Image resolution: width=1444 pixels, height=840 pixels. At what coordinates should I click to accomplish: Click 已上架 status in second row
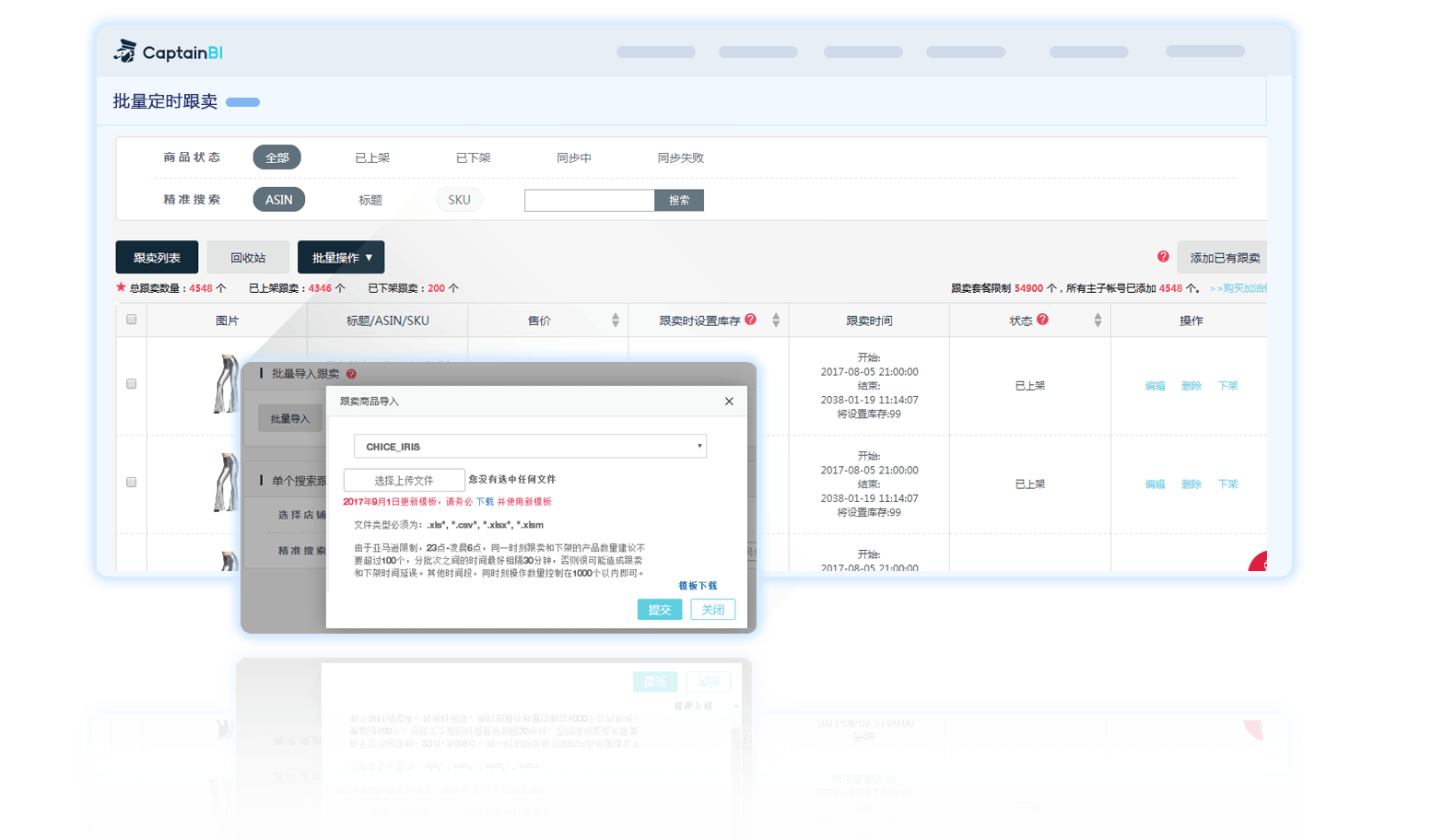1030,484
